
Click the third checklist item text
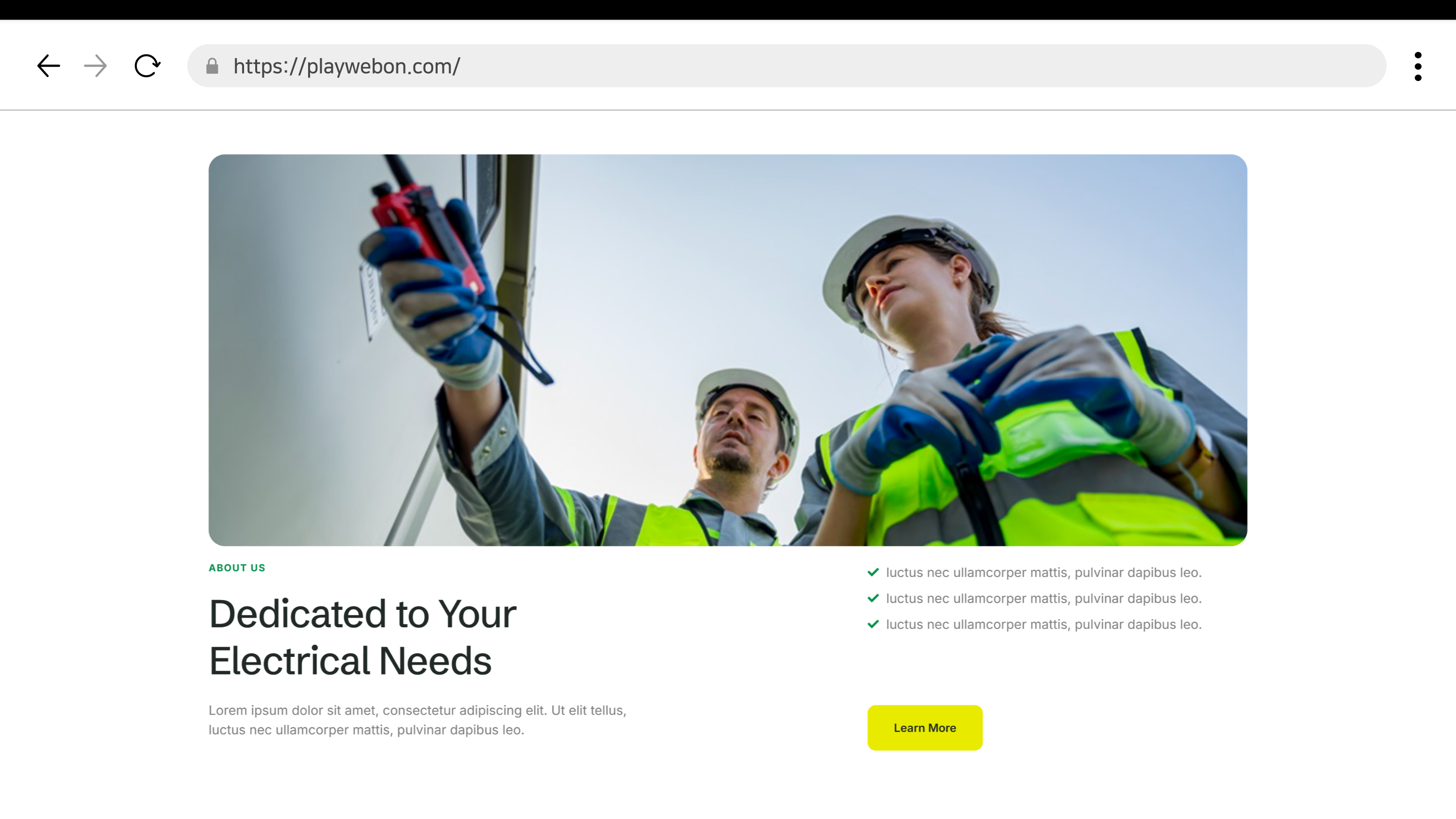[x=1044, y=624]
